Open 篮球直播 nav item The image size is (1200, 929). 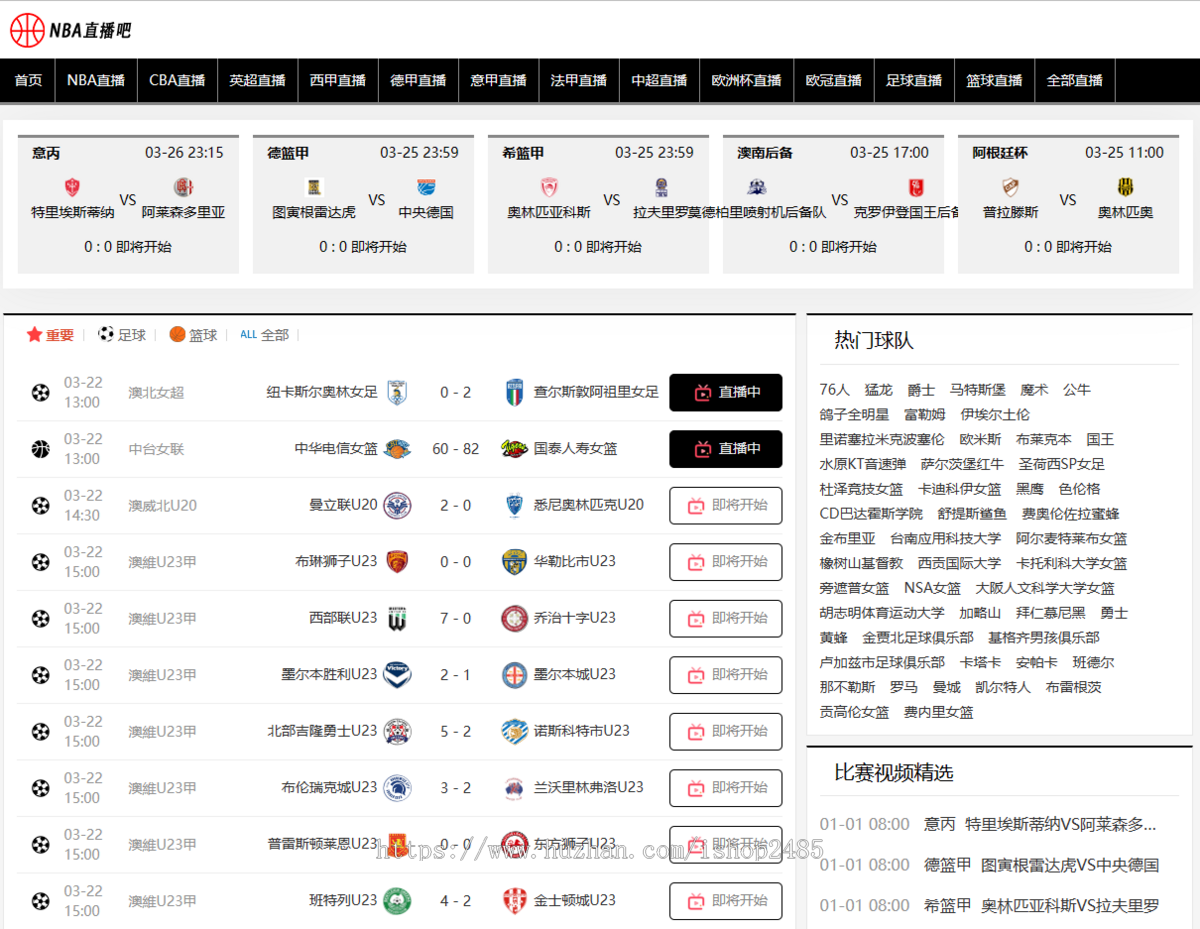[994, 80]
